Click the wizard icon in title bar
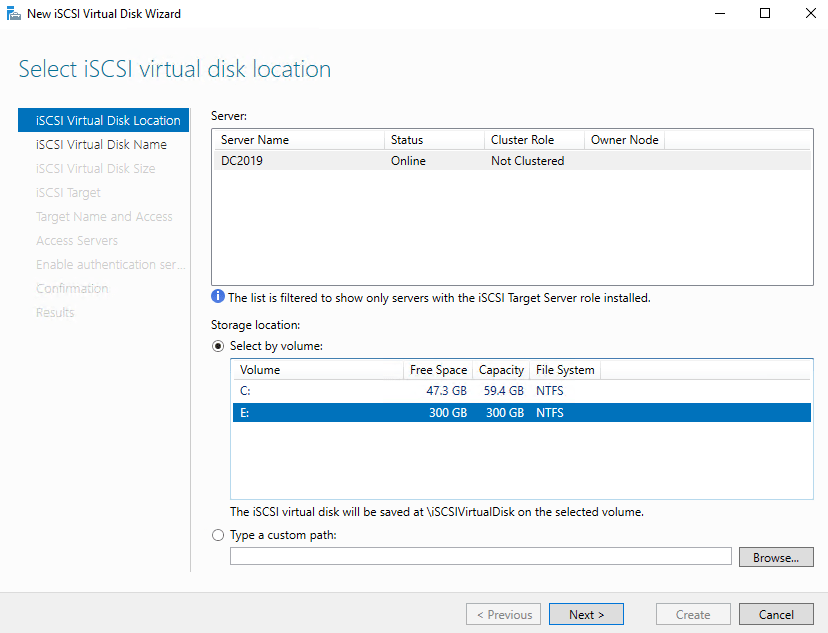Image resolution: width=828 pixels, height=633 pixels. pos(13,14)
